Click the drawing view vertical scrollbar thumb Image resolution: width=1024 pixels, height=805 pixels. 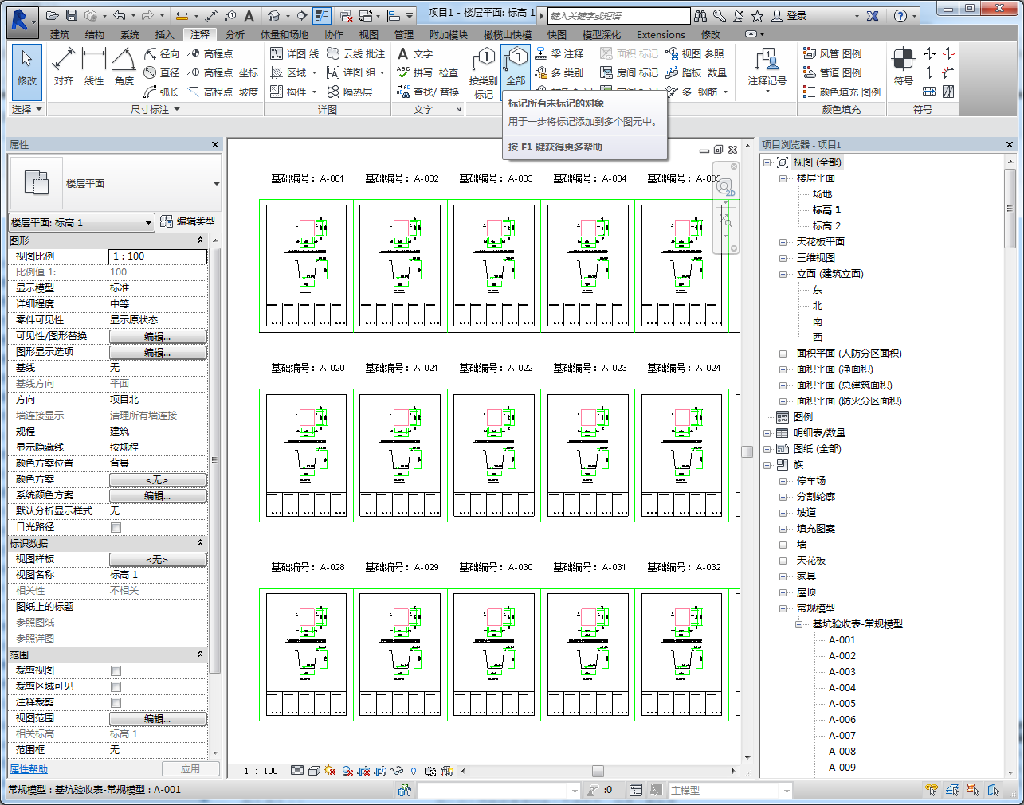pos(748,452)
